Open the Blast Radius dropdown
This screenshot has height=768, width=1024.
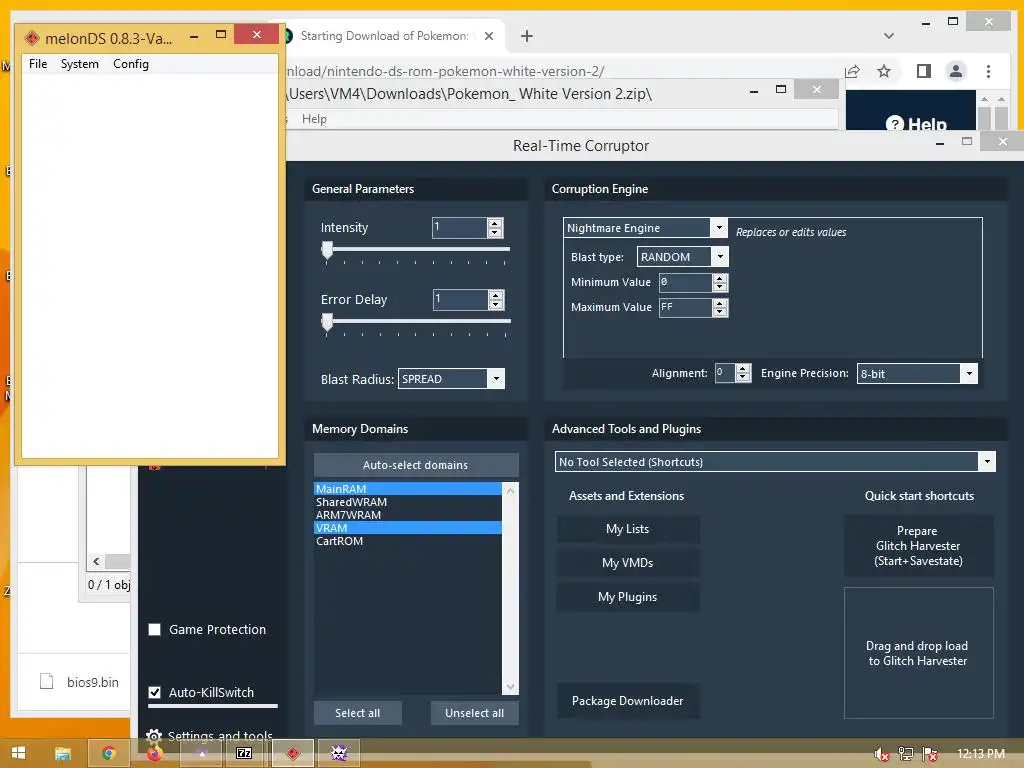point(496,379)
